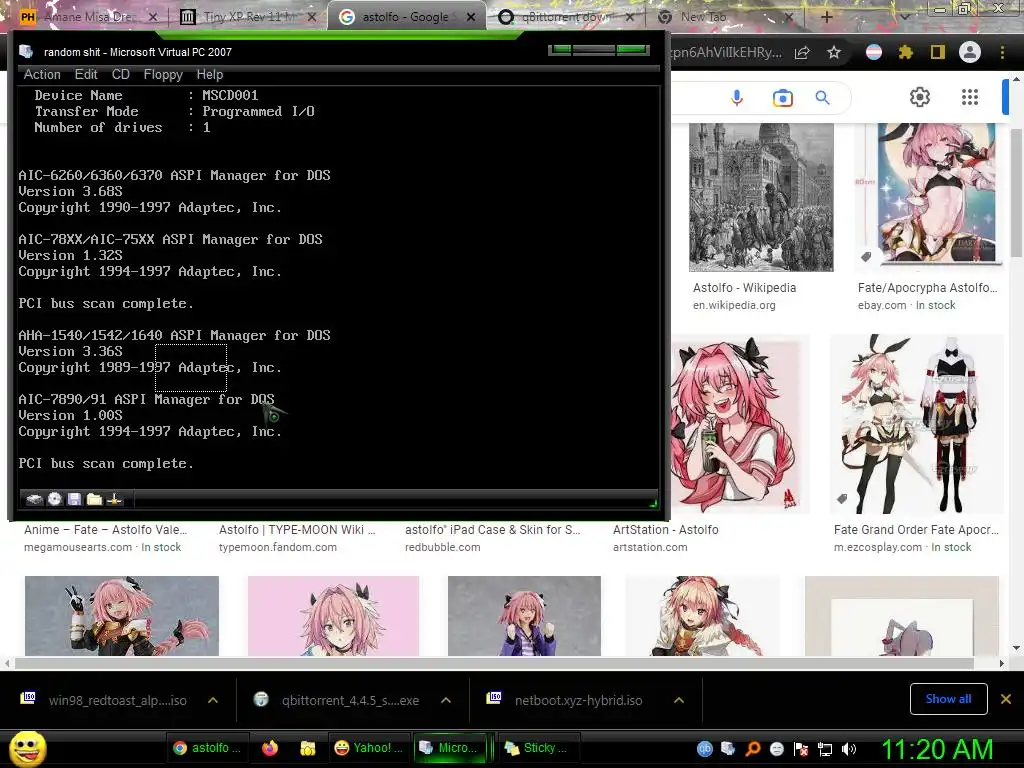
Task: Toggle Chrome side panel icon
Action: coord(938,52)
